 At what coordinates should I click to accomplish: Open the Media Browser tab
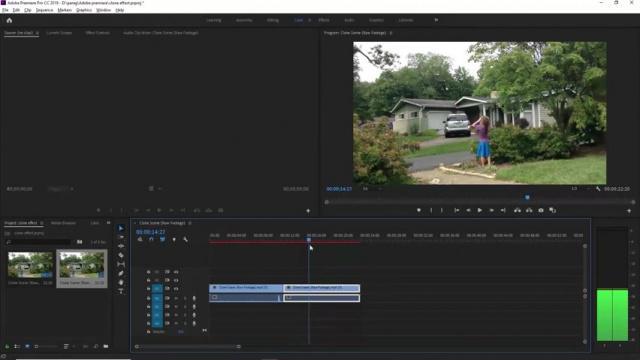(63, 223)
